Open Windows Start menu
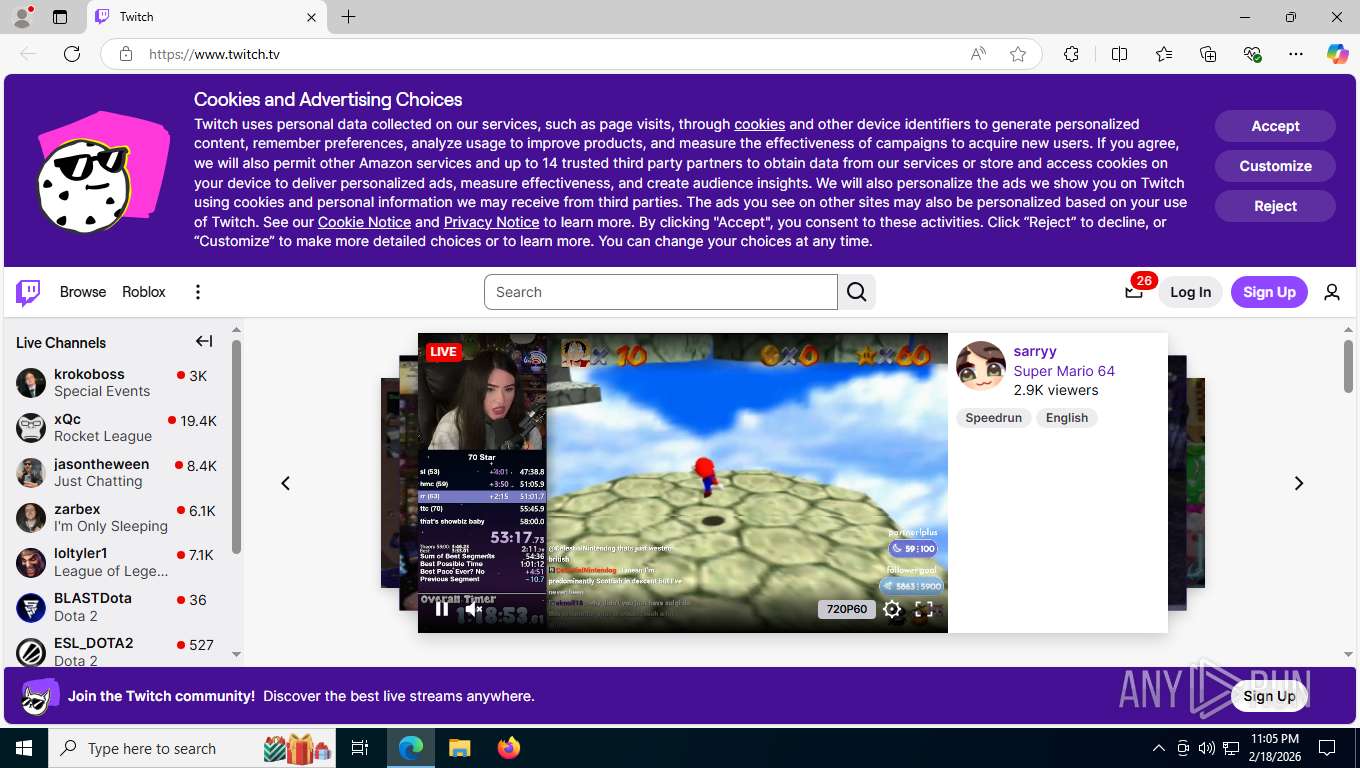The width and height of the screenshot is (1360, 768). point(24,748)
